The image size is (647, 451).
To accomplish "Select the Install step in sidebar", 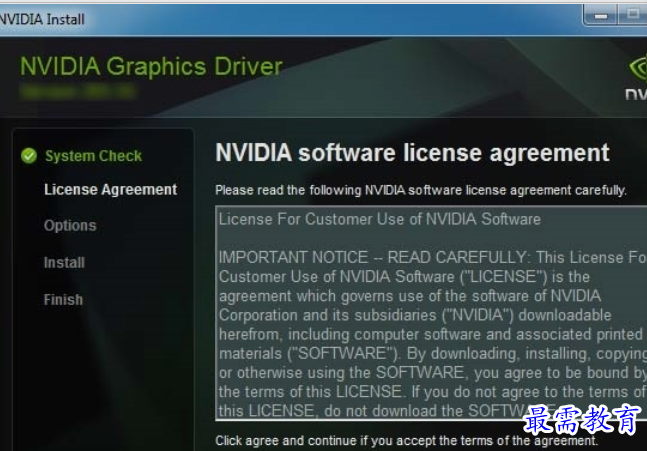I will 64,262.
